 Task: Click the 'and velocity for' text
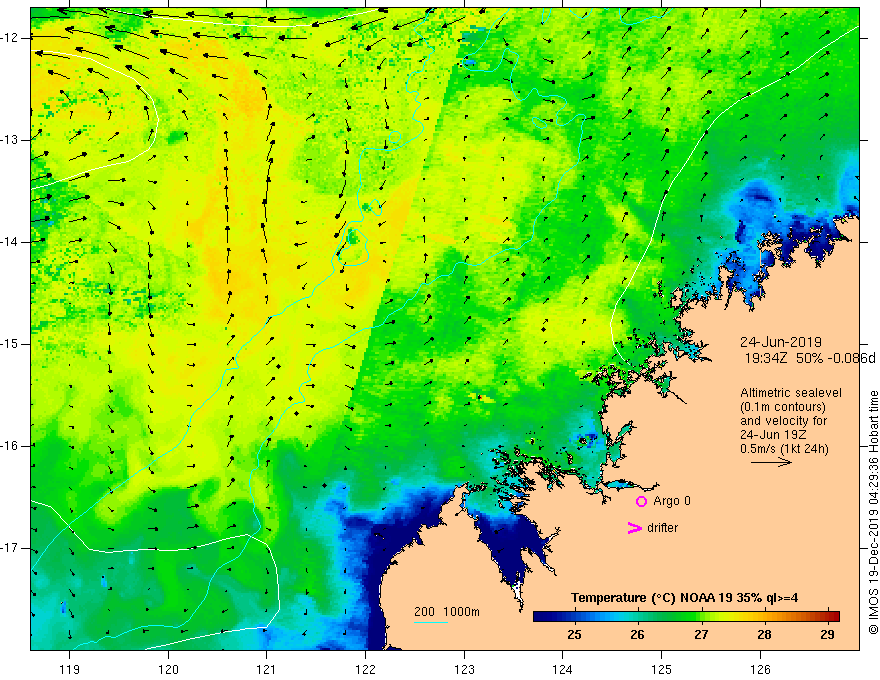click(x=783, y=421)
